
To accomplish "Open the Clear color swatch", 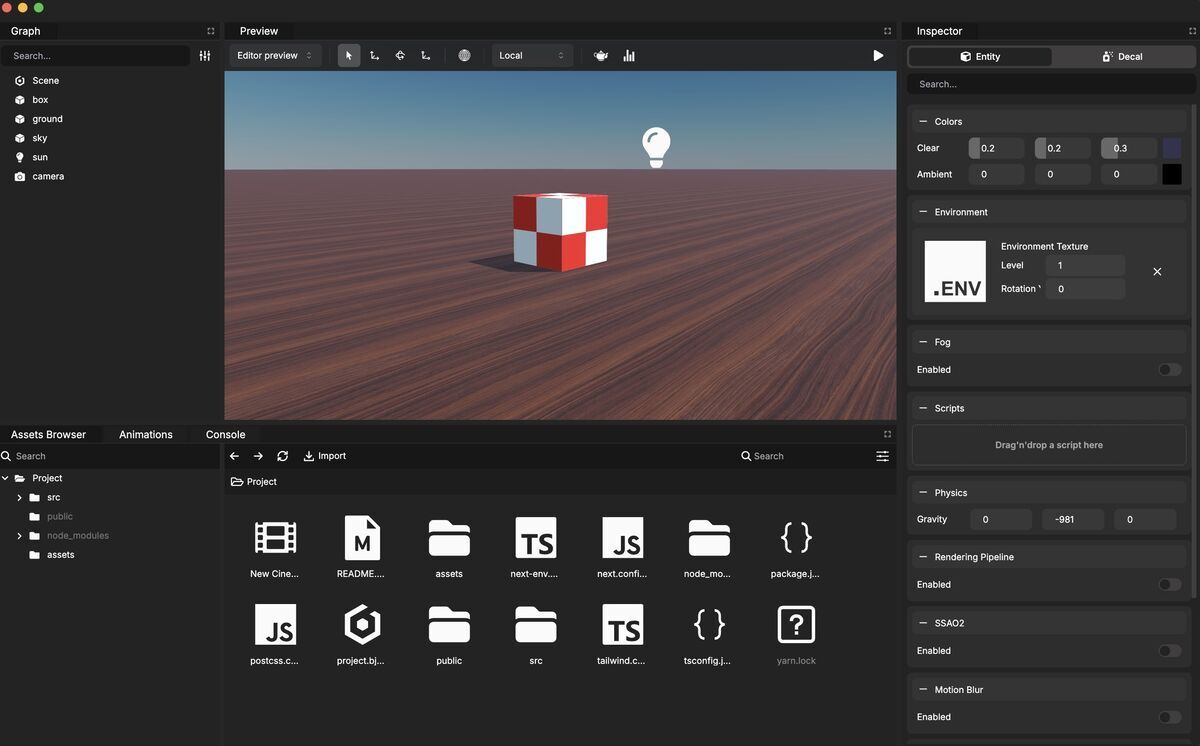I will pyautogui.click(x=1172, y=148).
